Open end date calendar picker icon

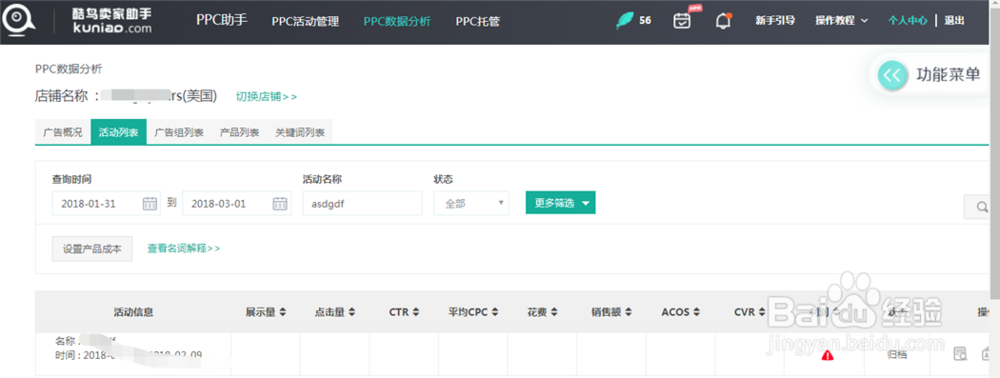point(279,203)
